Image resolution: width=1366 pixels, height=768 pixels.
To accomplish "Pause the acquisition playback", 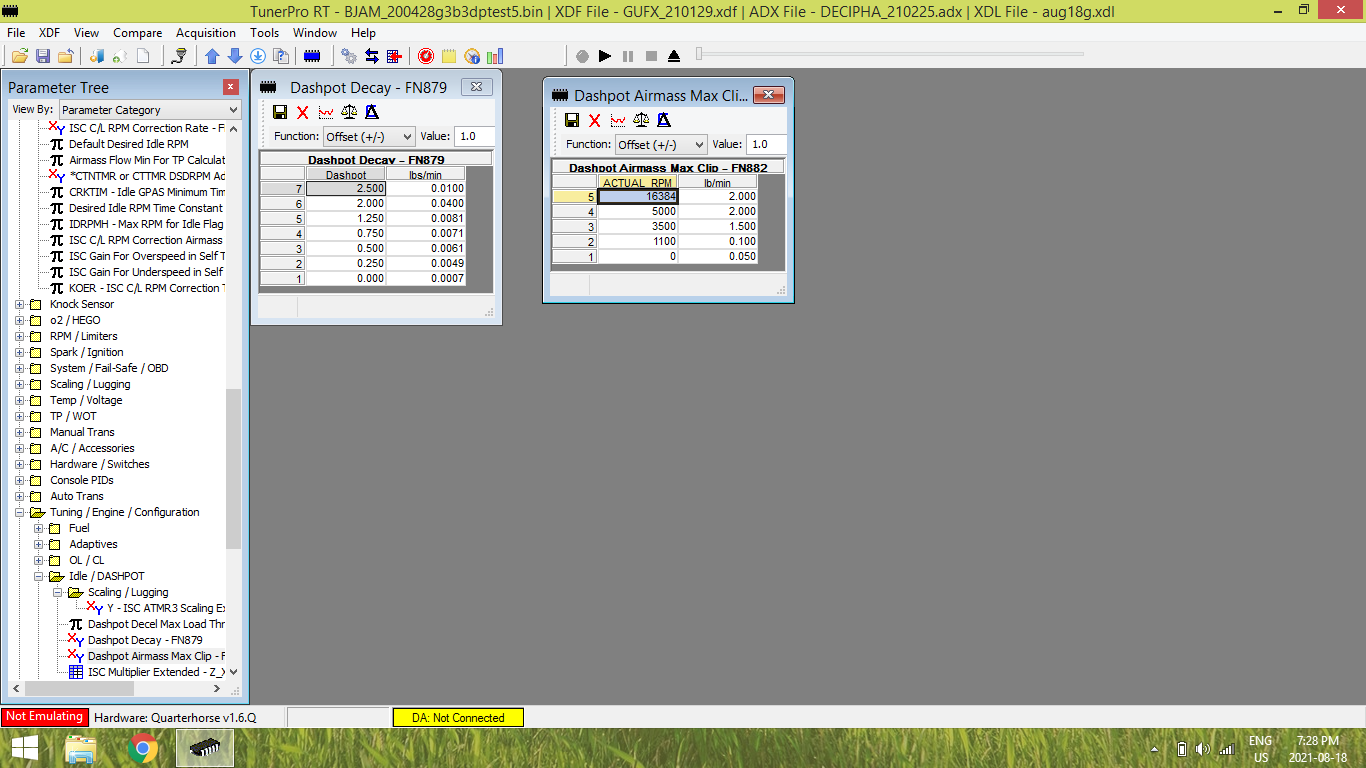I will pos(628,56).
